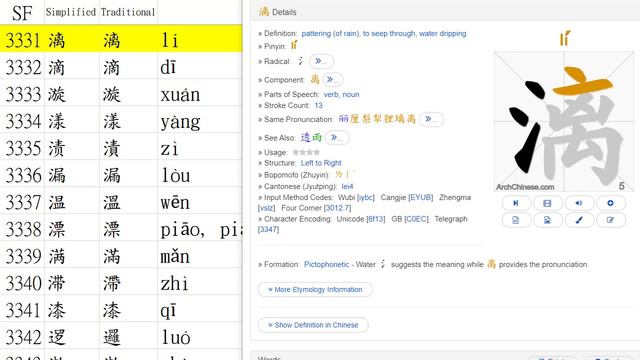Click the See Also green character
The image size is (640, 360).
(317, 138)
